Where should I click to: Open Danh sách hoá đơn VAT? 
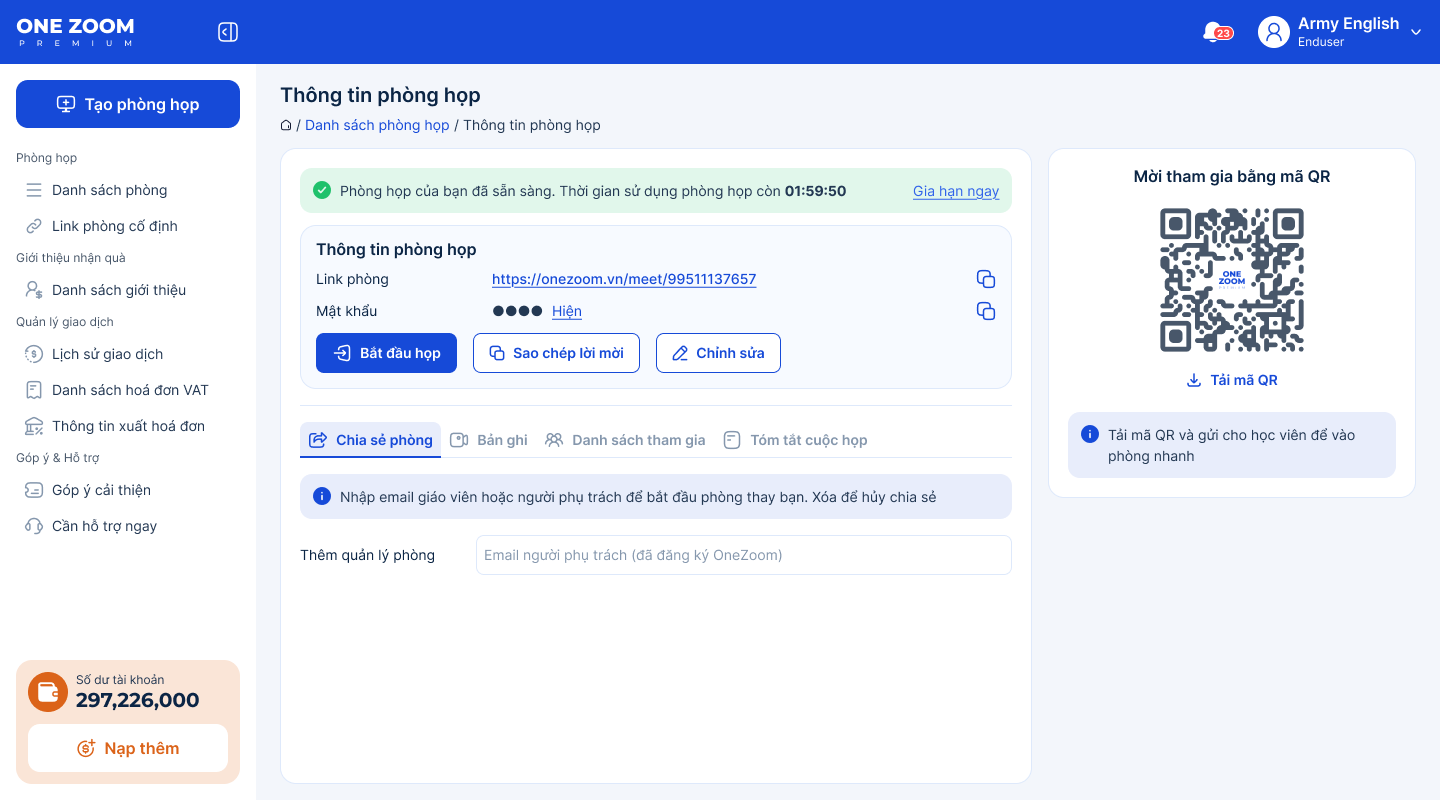(x=128, y=390)
